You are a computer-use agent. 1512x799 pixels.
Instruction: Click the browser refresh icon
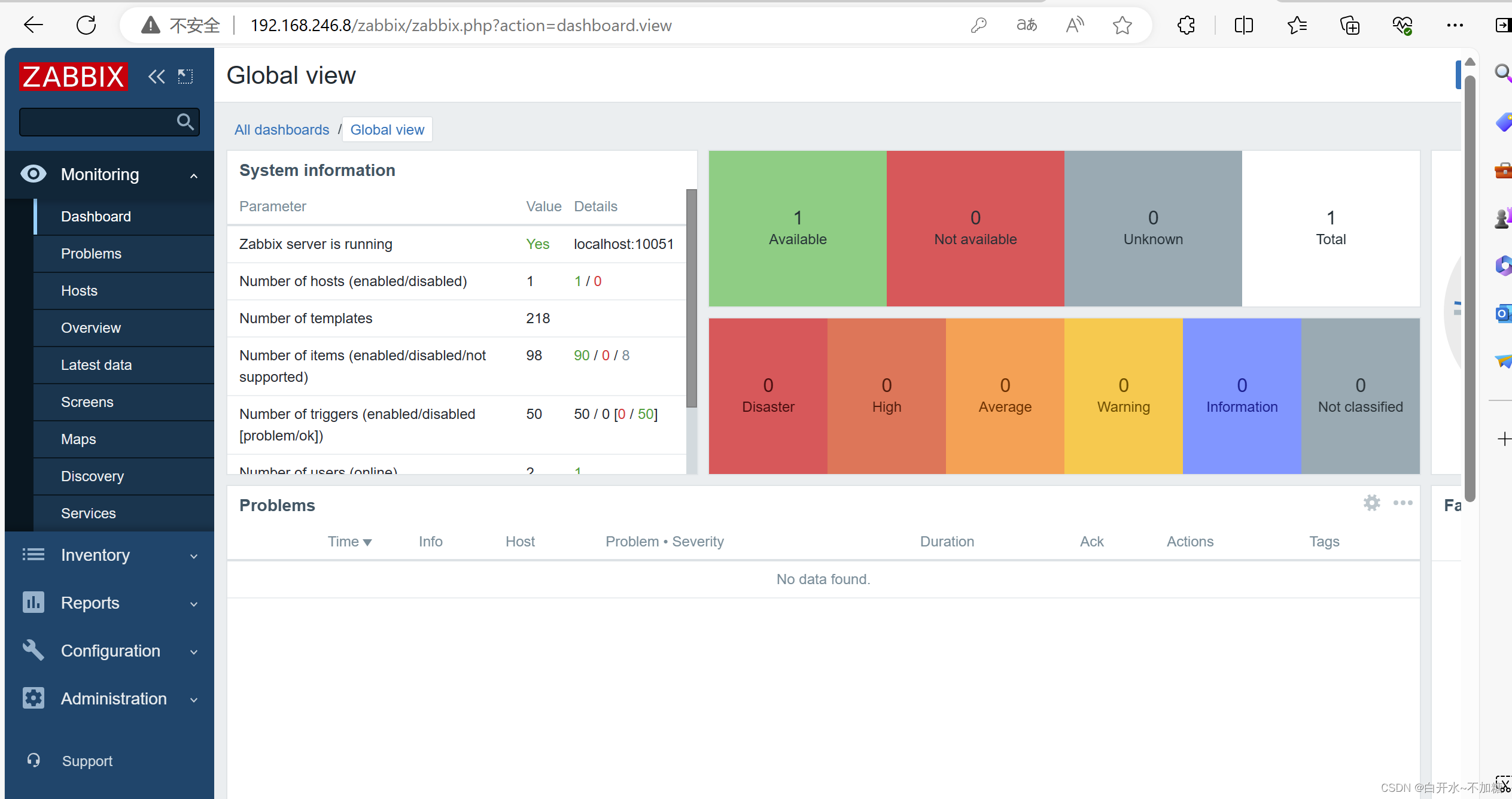[x=86, y=25]
